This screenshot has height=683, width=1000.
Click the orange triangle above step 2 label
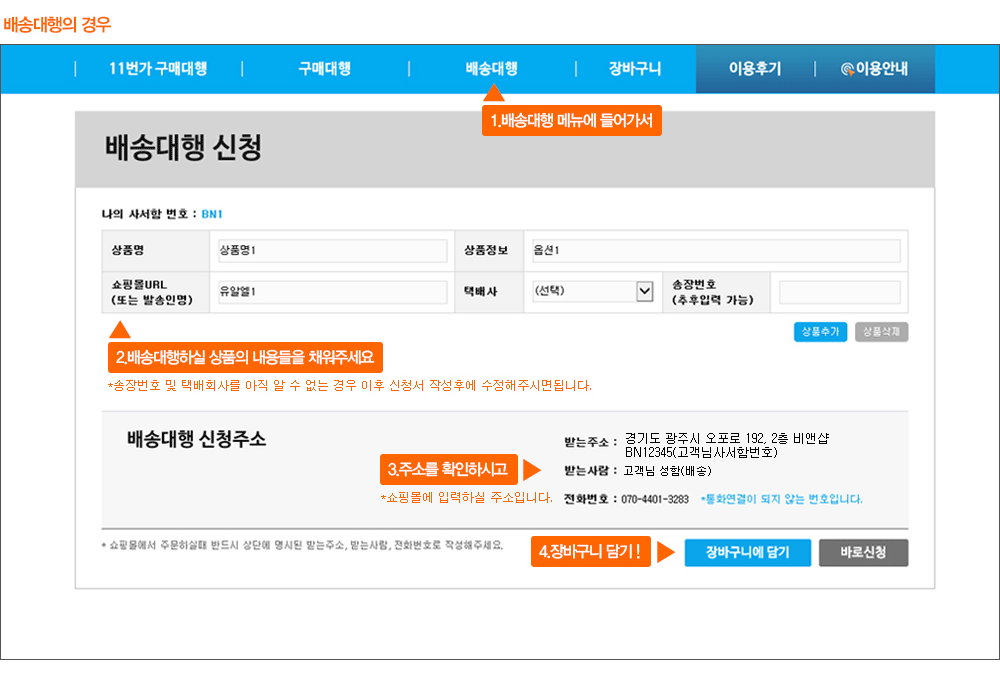(x=119, y=329)
